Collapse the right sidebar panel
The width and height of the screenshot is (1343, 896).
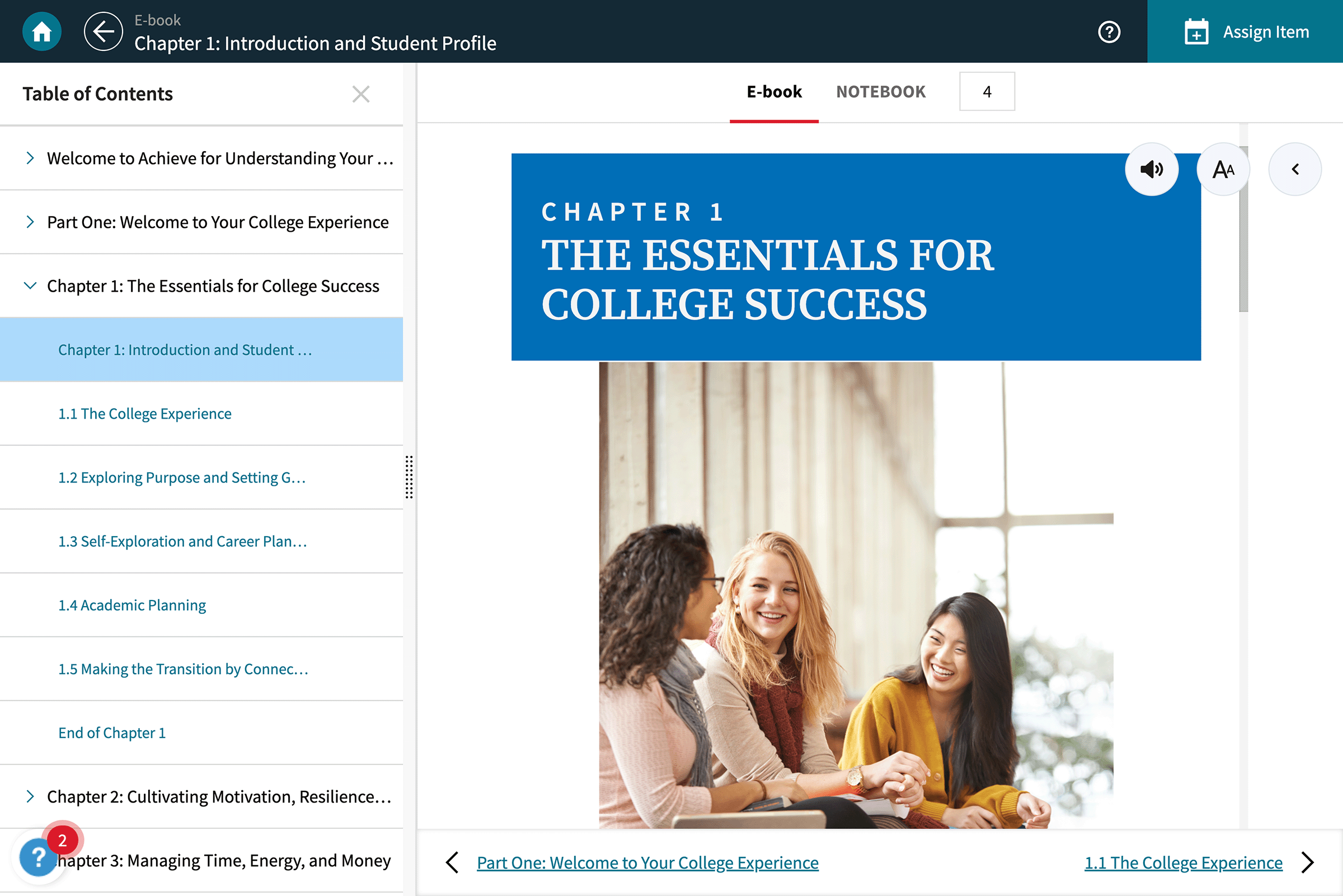click(1296, 169)
